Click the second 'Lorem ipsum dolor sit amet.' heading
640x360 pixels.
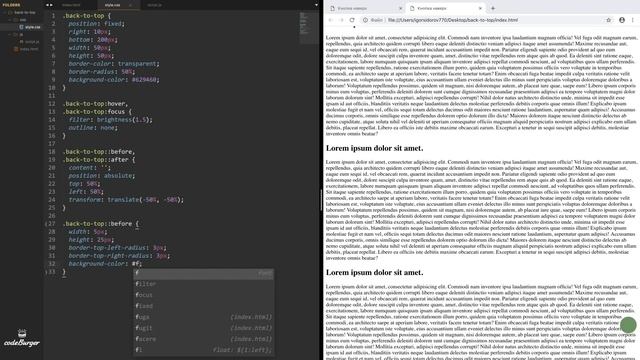pyautogui.click(x=374, y=273)
